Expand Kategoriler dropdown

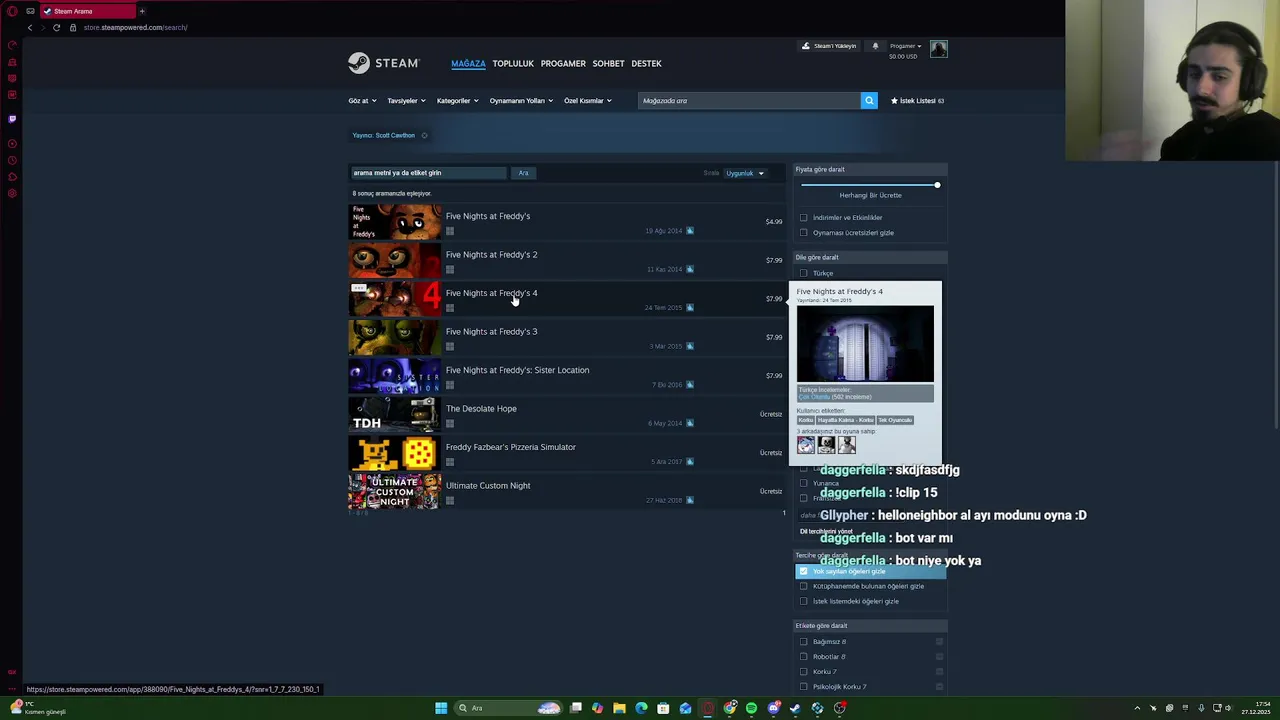tap(457, 101)
